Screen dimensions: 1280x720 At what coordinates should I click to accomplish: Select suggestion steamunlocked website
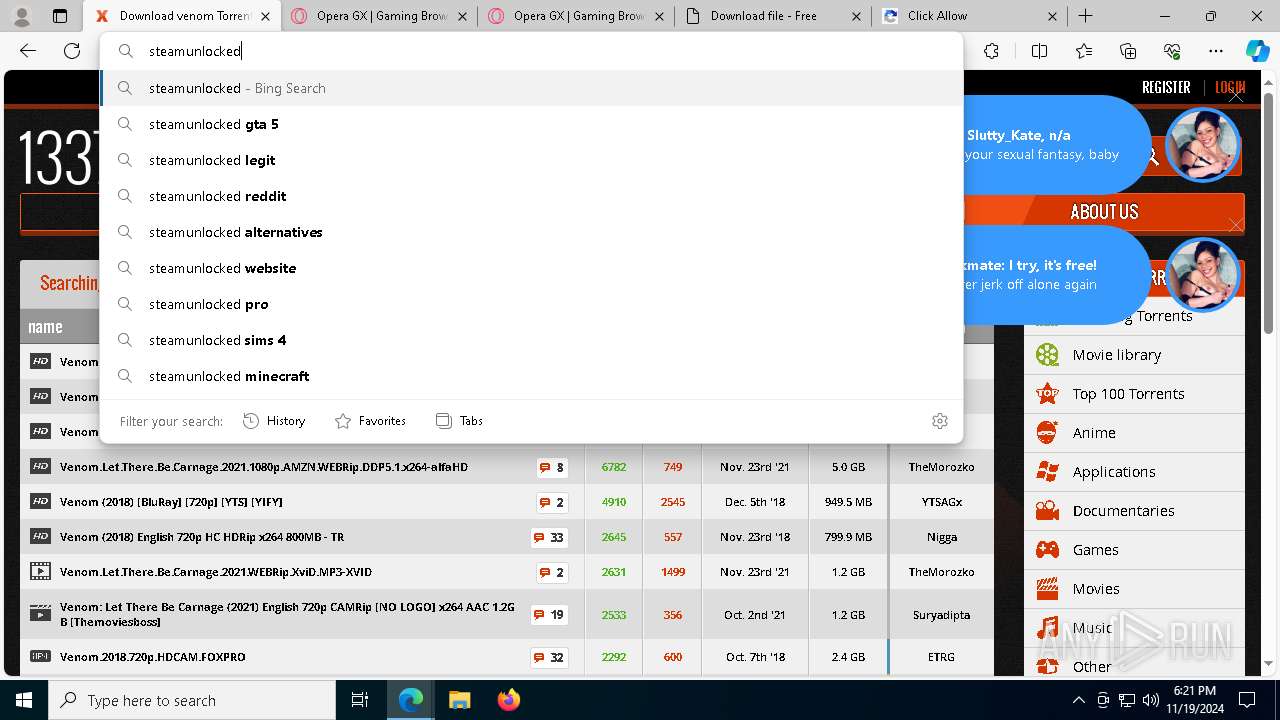[x=531, y=268]
